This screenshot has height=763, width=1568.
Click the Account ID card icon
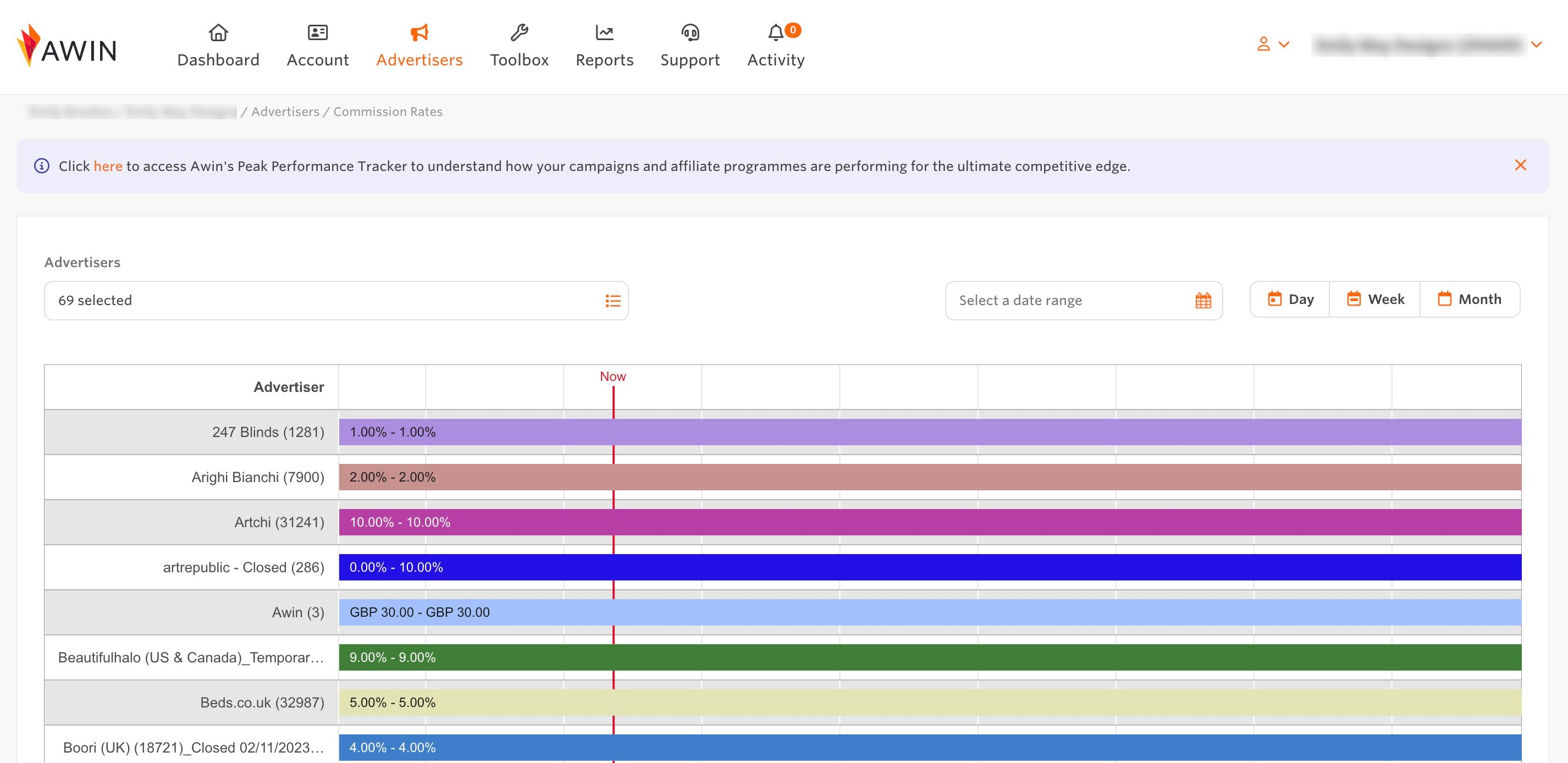(318, 32)
